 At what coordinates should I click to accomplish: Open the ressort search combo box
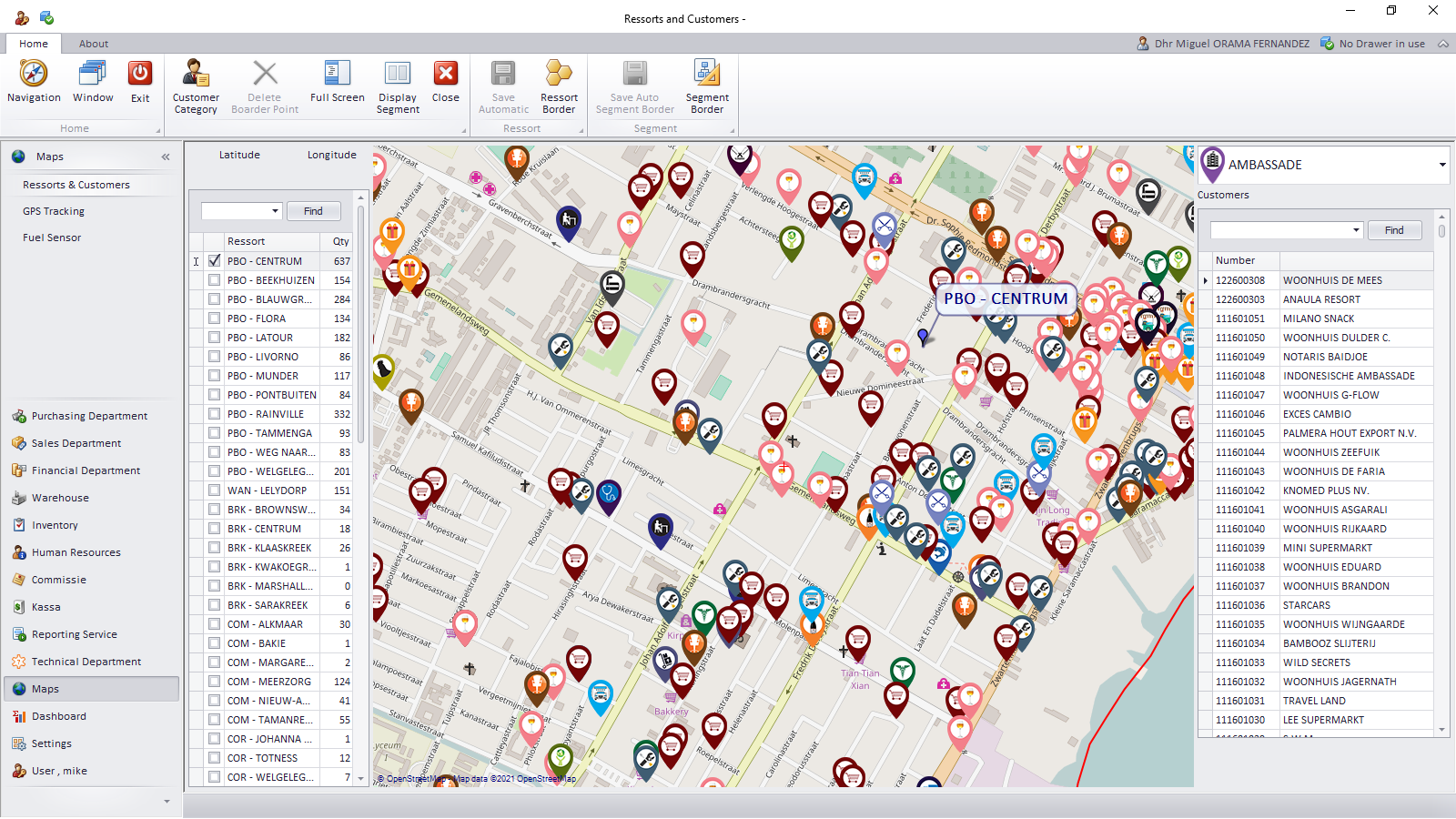click(275, 211)
